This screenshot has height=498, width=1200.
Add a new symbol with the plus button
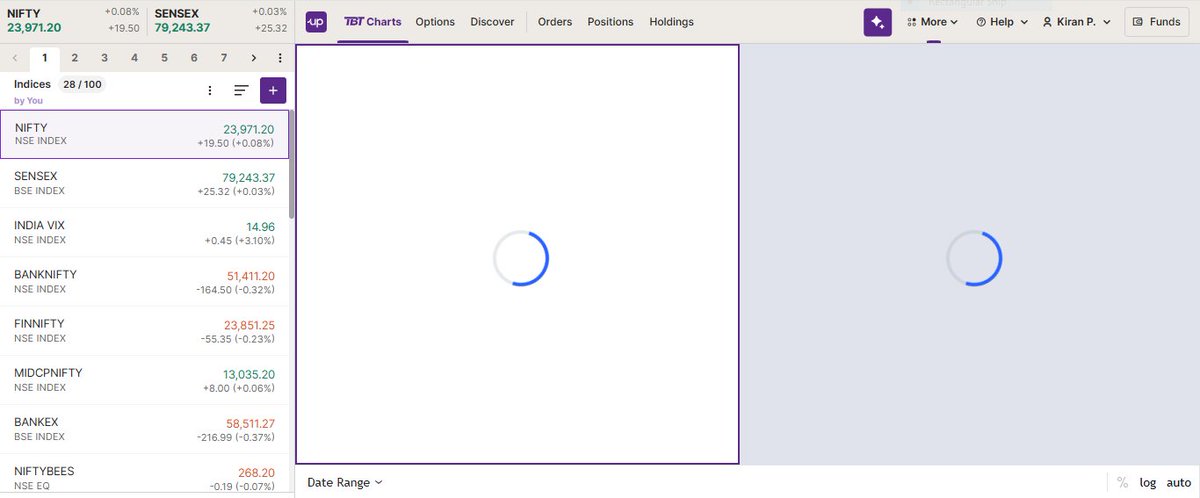click(x=273, y=90)
